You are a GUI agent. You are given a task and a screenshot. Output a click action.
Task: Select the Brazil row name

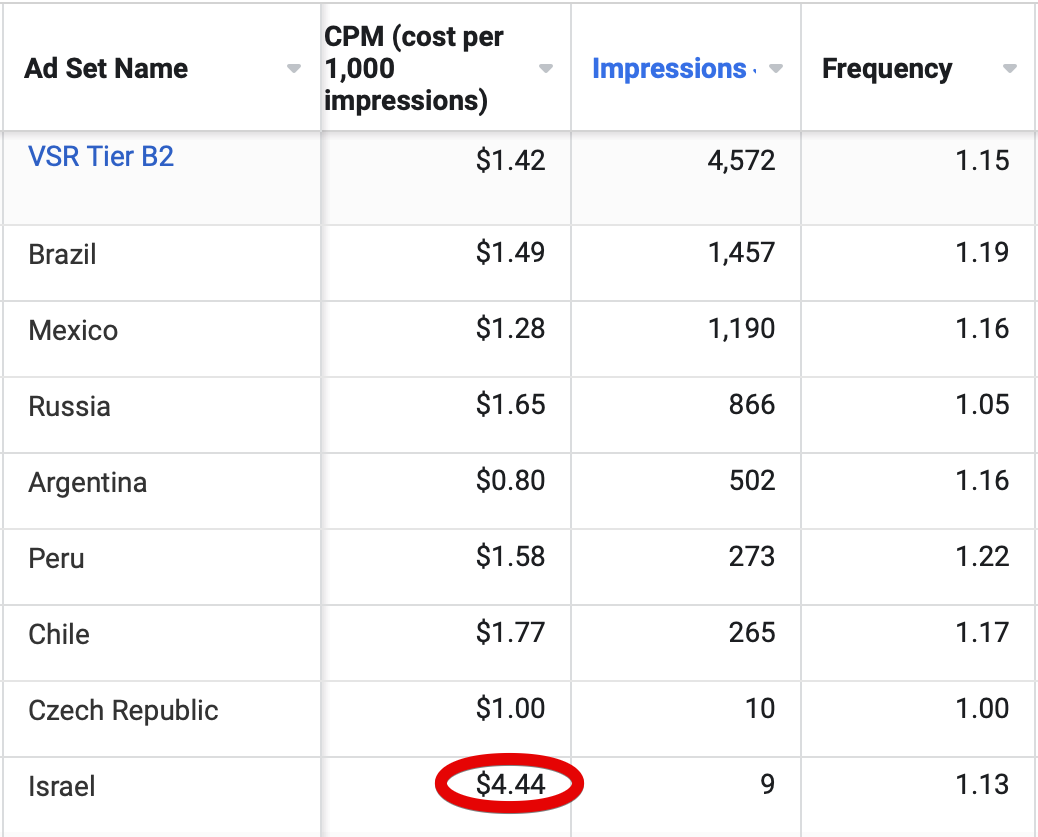[x=63, y=254]
